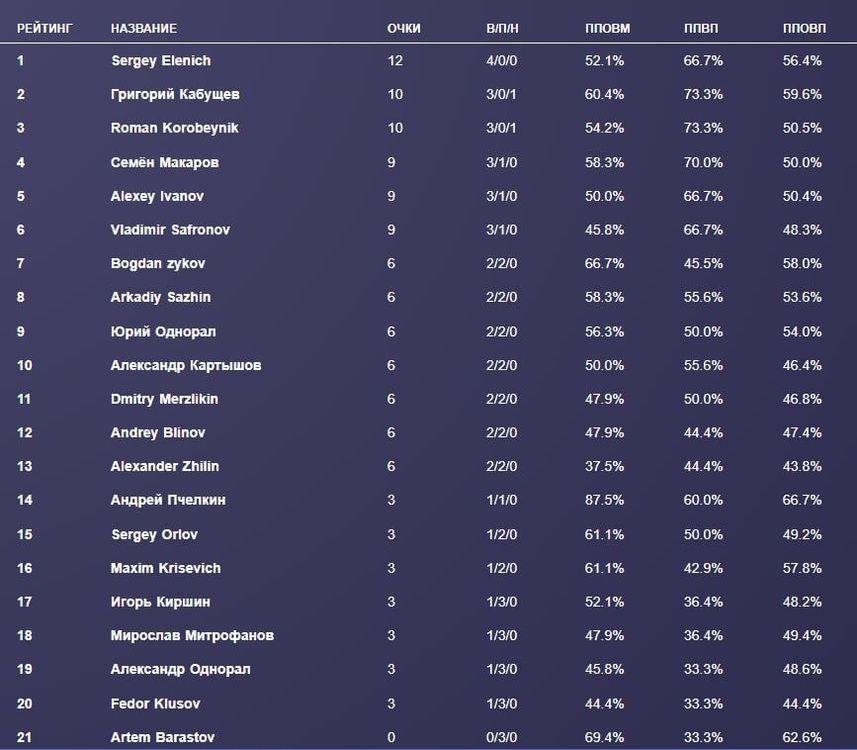Click on Семён Макаров's name

[165, 162]
